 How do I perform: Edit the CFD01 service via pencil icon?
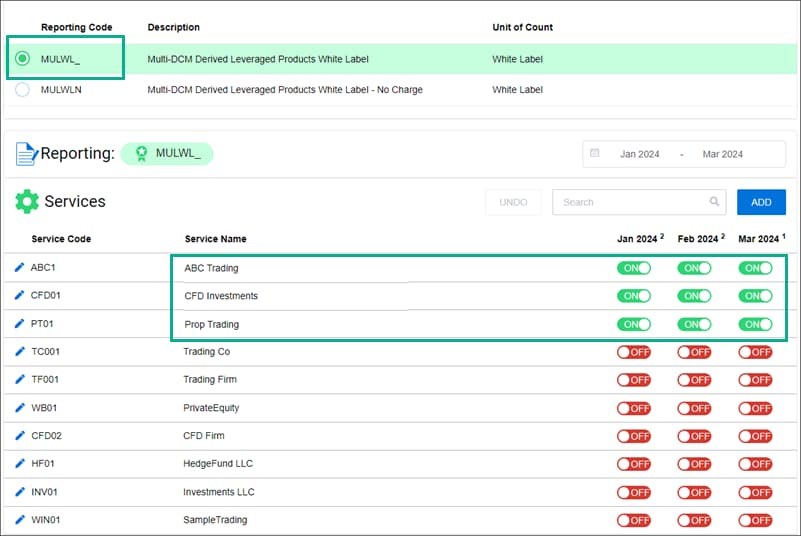(19, 296)
